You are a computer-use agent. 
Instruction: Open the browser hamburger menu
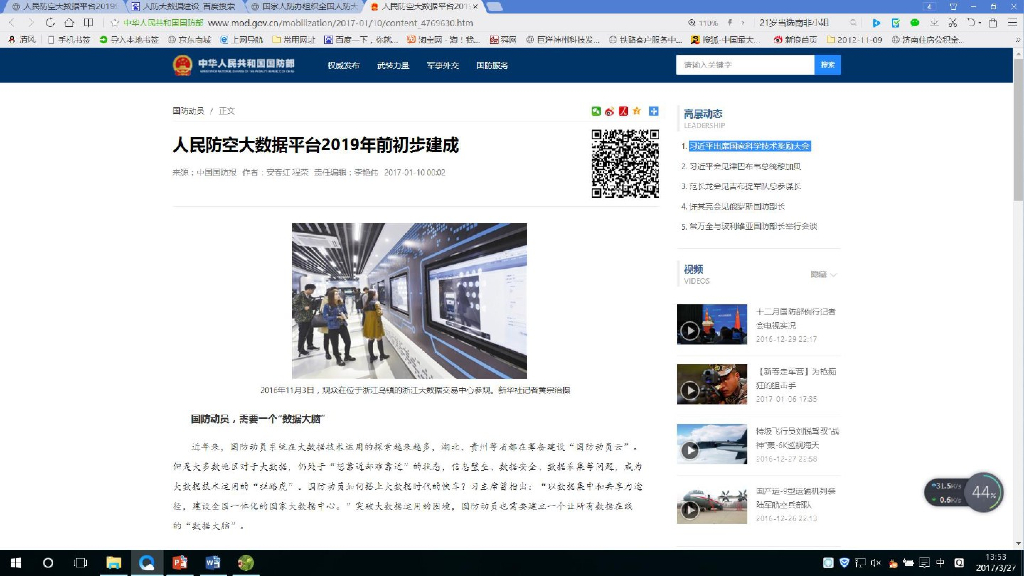click(1012, 22)
